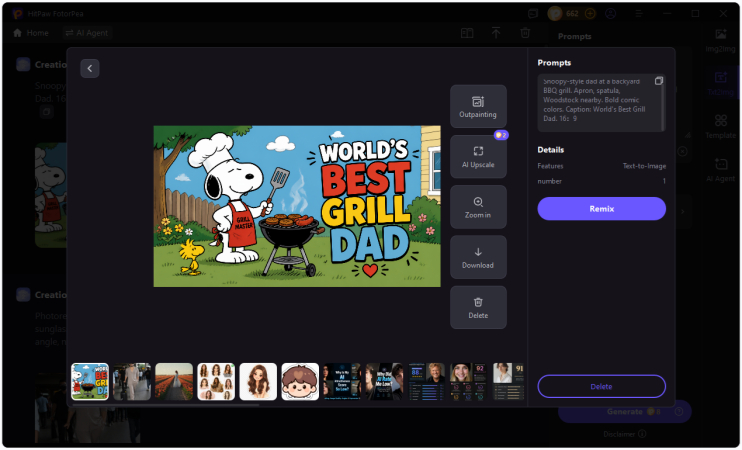Click the upload arrow icon in top toolbar
The width and height of the screenshot is (742, 450).
tap(496, 33)
